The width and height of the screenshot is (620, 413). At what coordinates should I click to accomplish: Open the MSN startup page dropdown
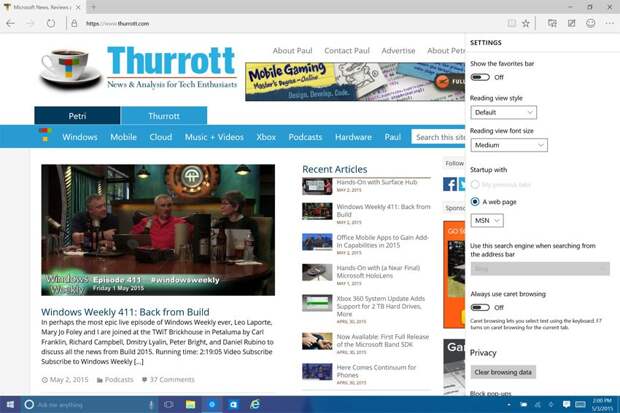pyautogui.click(x=487, y=220)
